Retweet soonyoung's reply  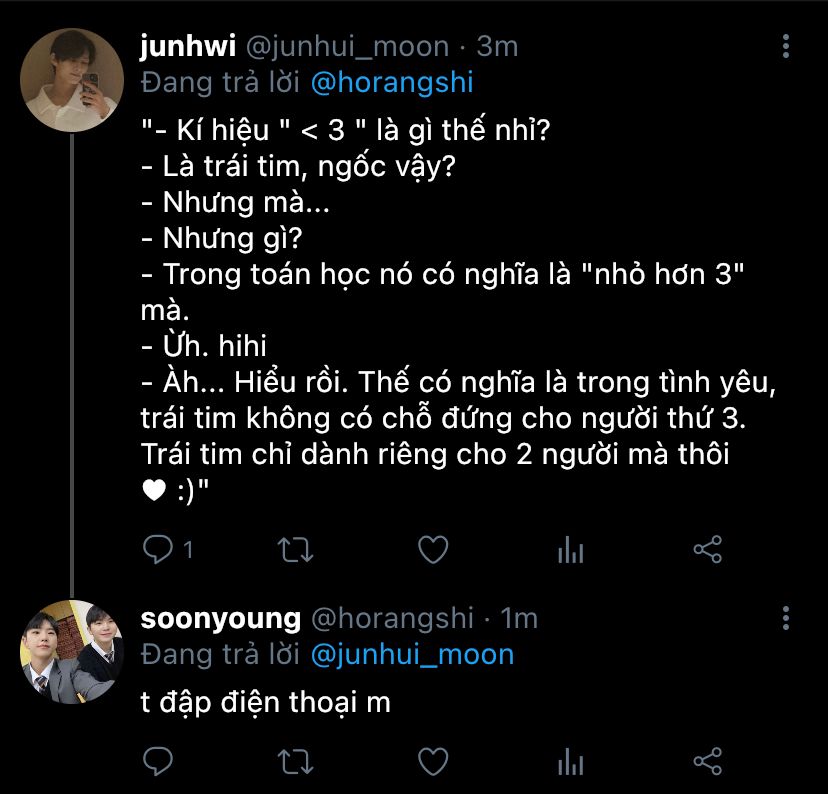coord(295,760)
